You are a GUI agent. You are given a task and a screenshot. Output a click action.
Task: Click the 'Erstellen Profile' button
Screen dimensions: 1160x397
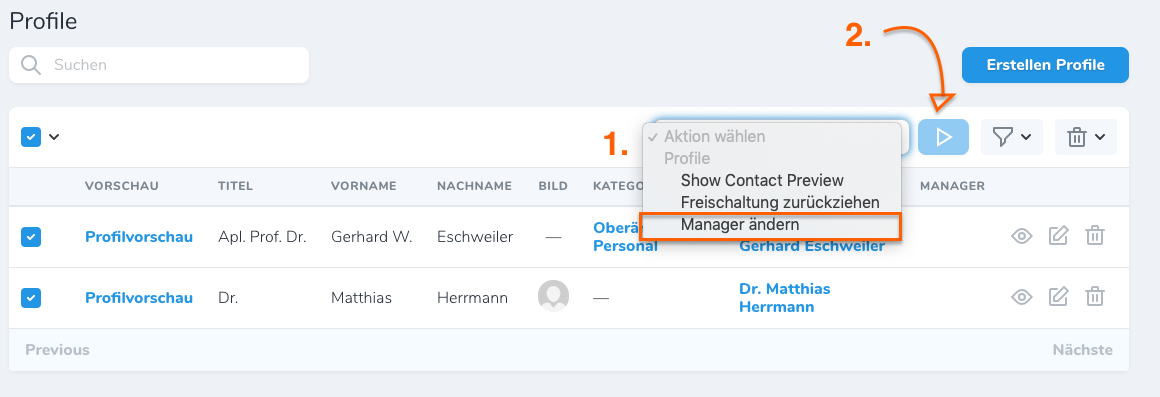[x=1045, y=65]
